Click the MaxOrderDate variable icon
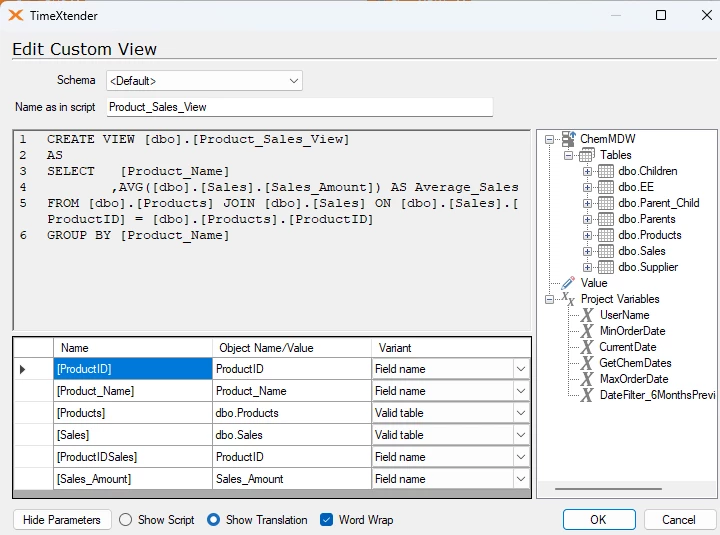 (x=587, y=379)
